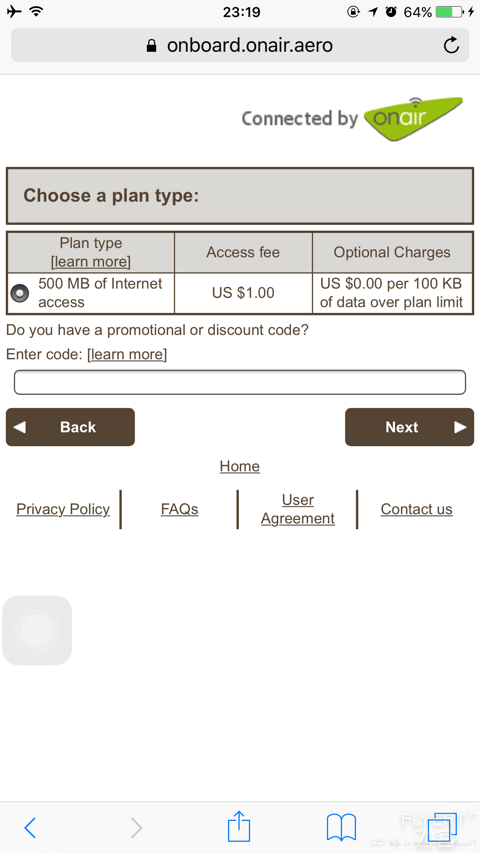Click the Back button

[70, 427]
